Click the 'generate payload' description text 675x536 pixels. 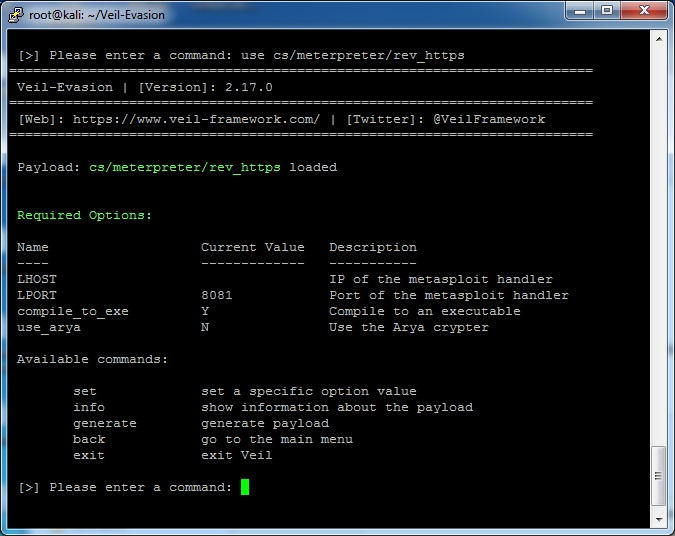coord(265,424)
